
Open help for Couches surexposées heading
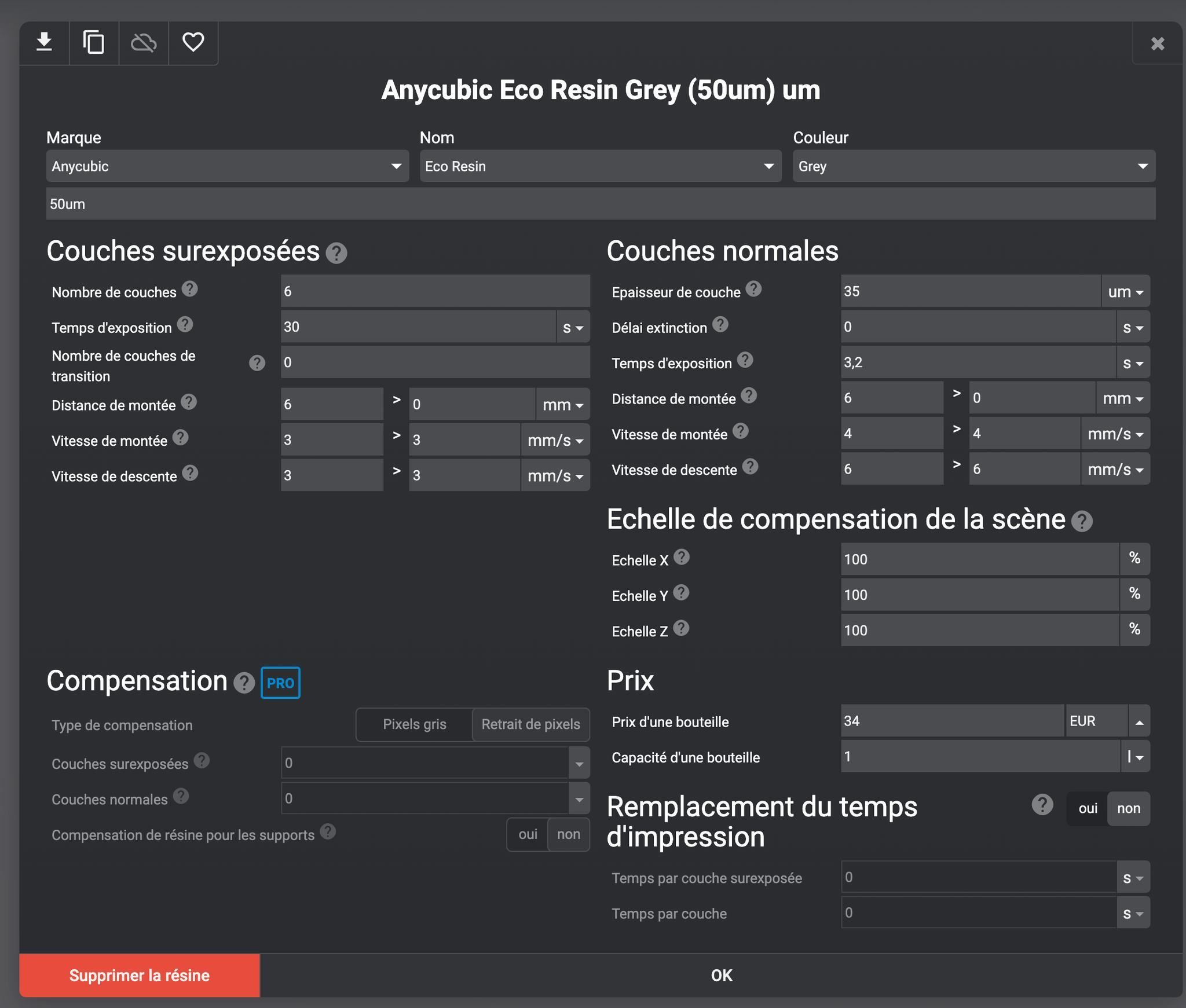tap(336, 253)
